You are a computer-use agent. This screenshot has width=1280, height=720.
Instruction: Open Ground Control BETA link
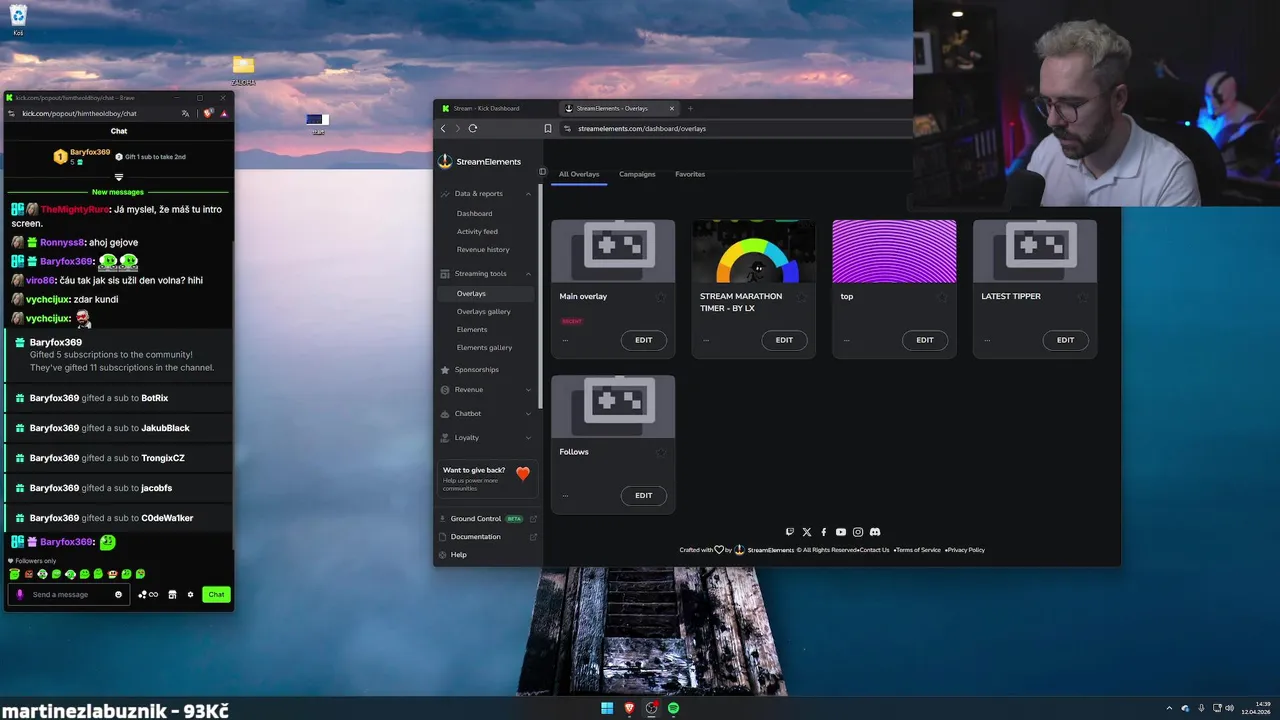(487, 519)
